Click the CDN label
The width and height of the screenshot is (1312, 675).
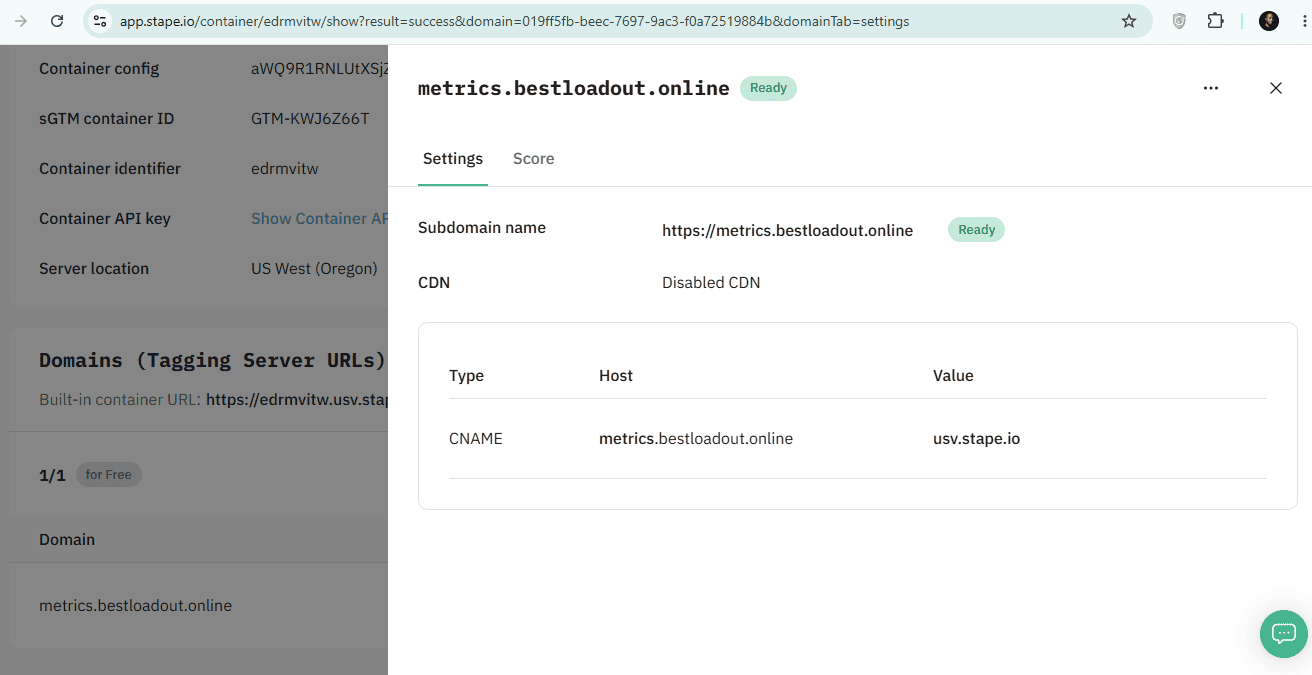434,283
